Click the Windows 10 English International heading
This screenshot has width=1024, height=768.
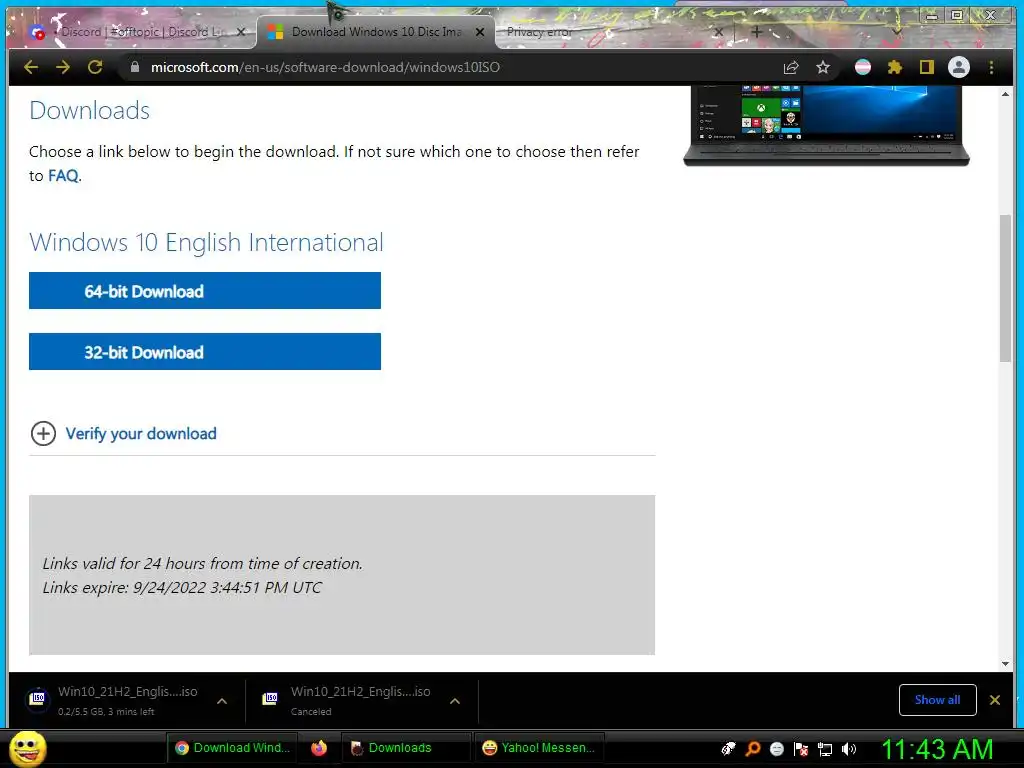point(206,242)
